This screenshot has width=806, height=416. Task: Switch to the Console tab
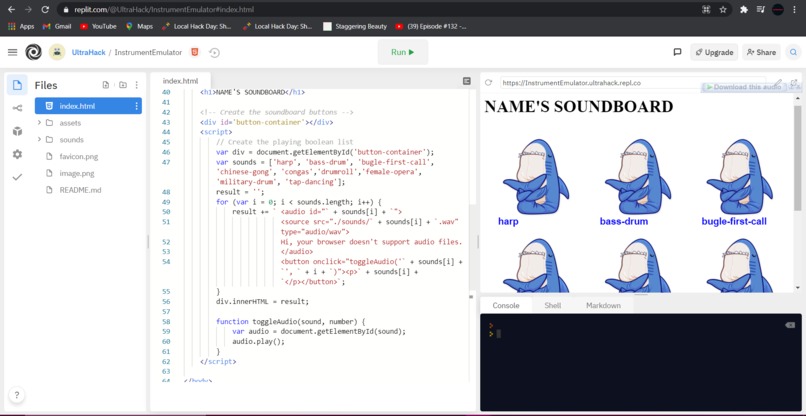[506, 305]
